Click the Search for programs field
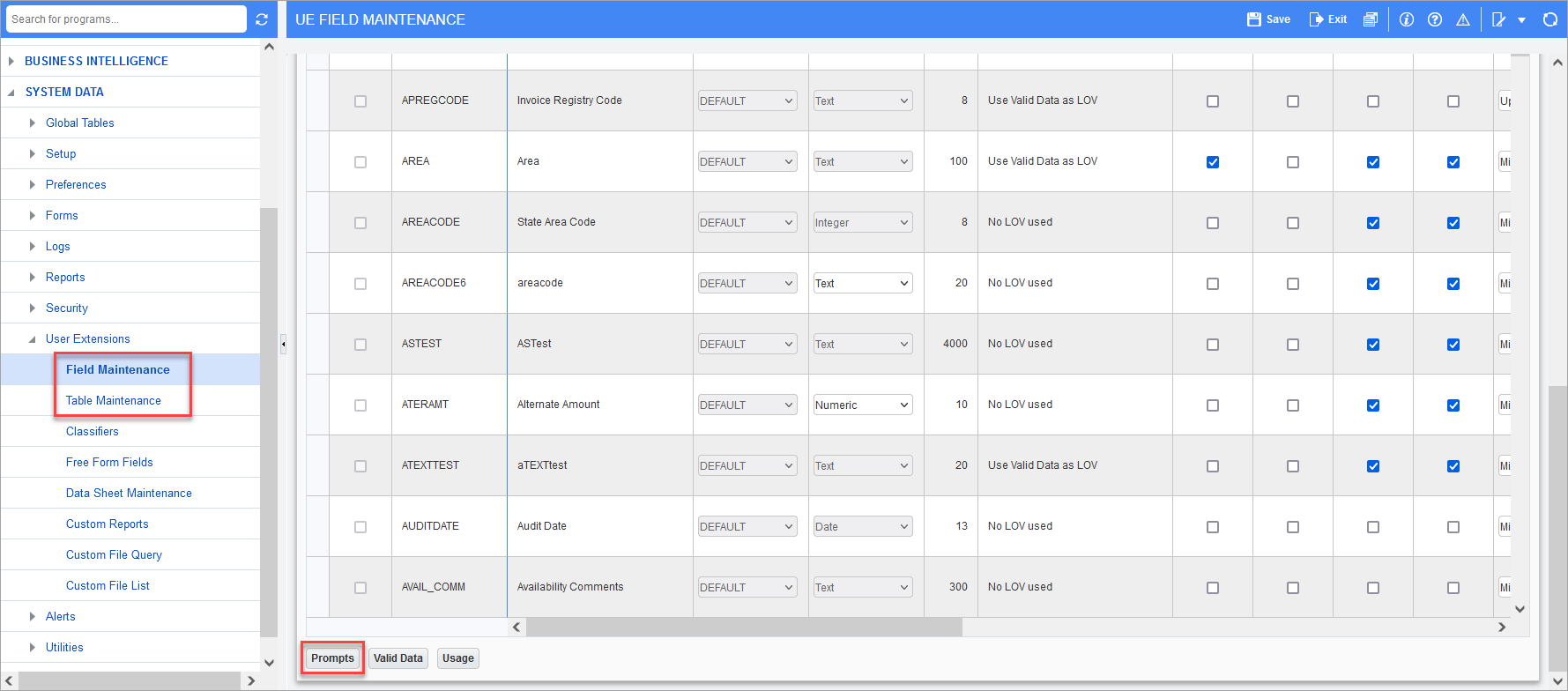The height and width of the screenshot is (691, 1568). click(126, 19)
